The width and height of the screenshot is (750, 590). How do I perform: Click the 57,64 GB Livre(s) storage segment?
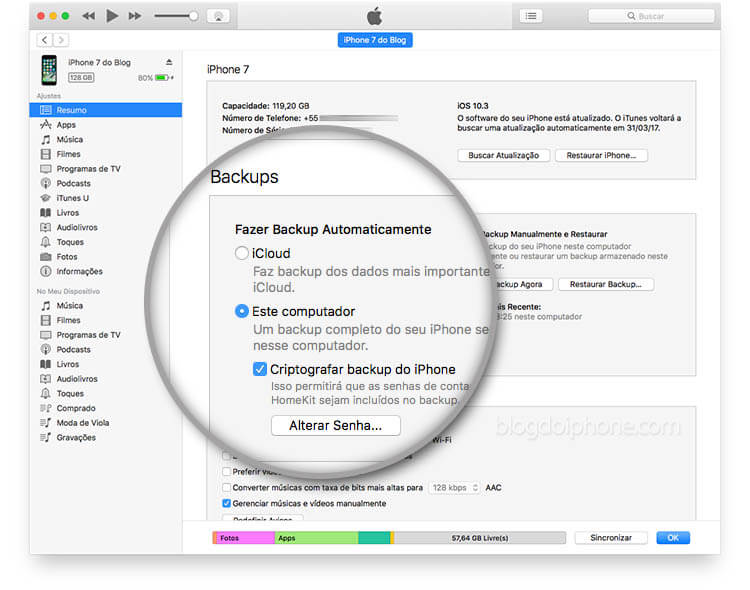coord(480,538)
